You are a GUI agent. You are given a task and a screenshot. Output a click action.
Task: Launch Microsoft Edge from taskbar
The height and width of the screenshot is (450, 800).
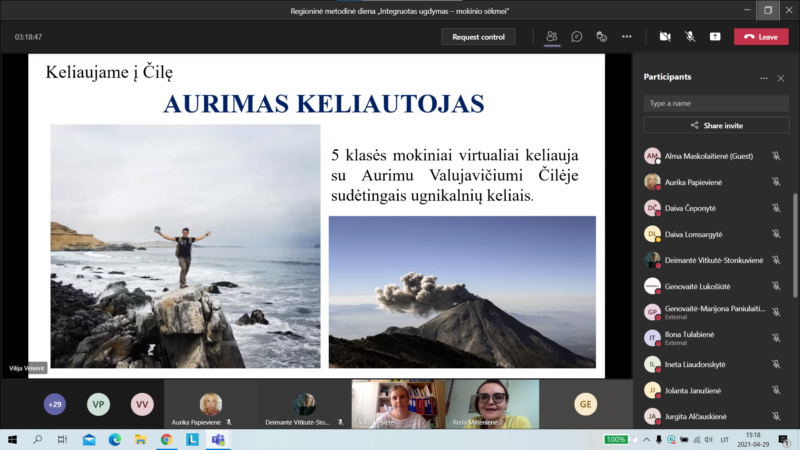pyautogui.click(x=115, y=439)
